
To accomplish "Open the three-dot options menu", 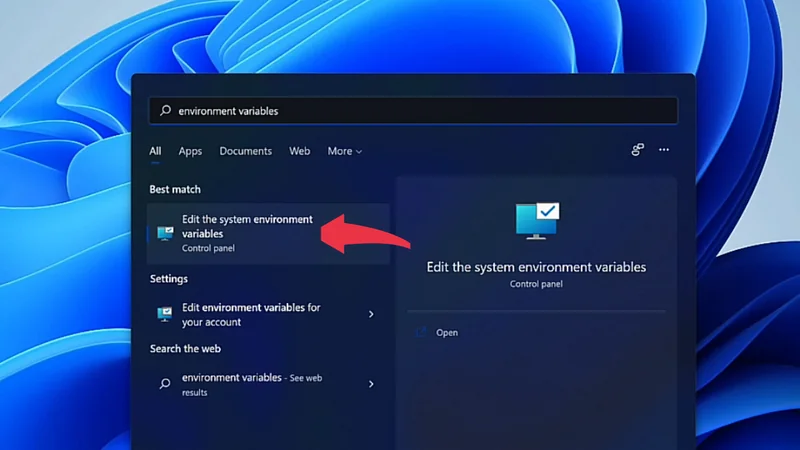I will point(664,150).
